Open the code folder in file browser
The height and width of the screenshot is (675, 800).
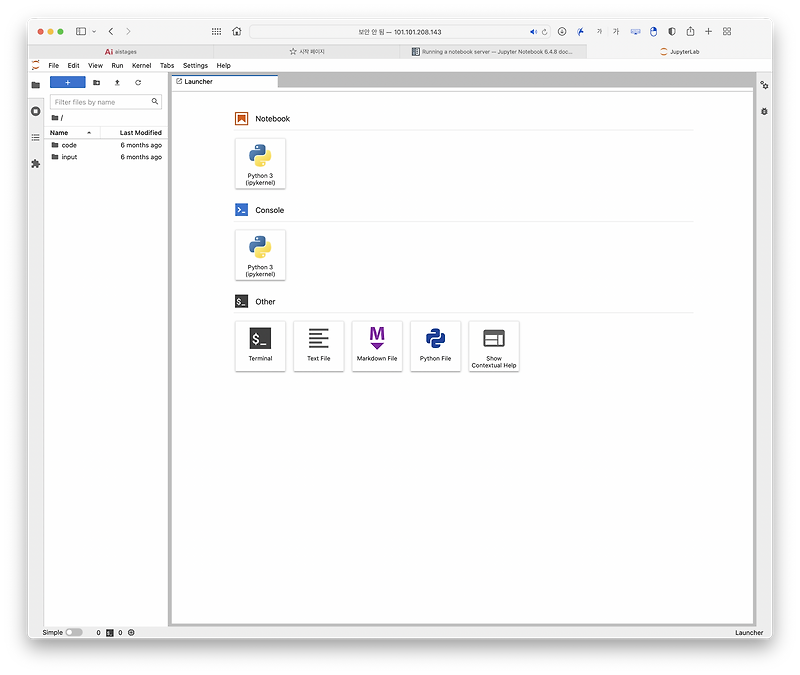click(x=67, y=145)
